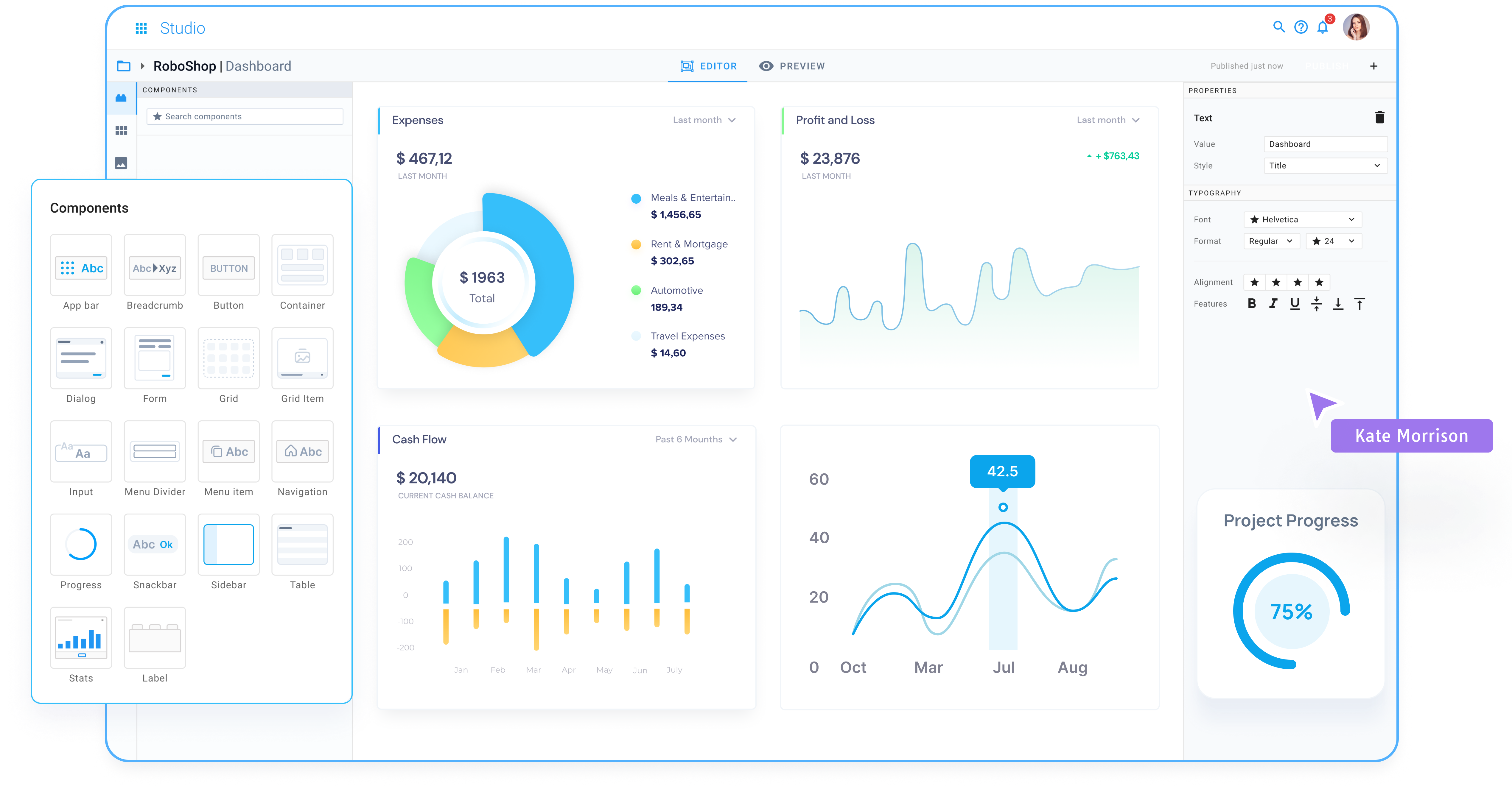The height and width of the screenshot is (786, 1512).
Task: Toggle Underline in the Features row
Action: pyautogui.click(x=1295, y=303)
